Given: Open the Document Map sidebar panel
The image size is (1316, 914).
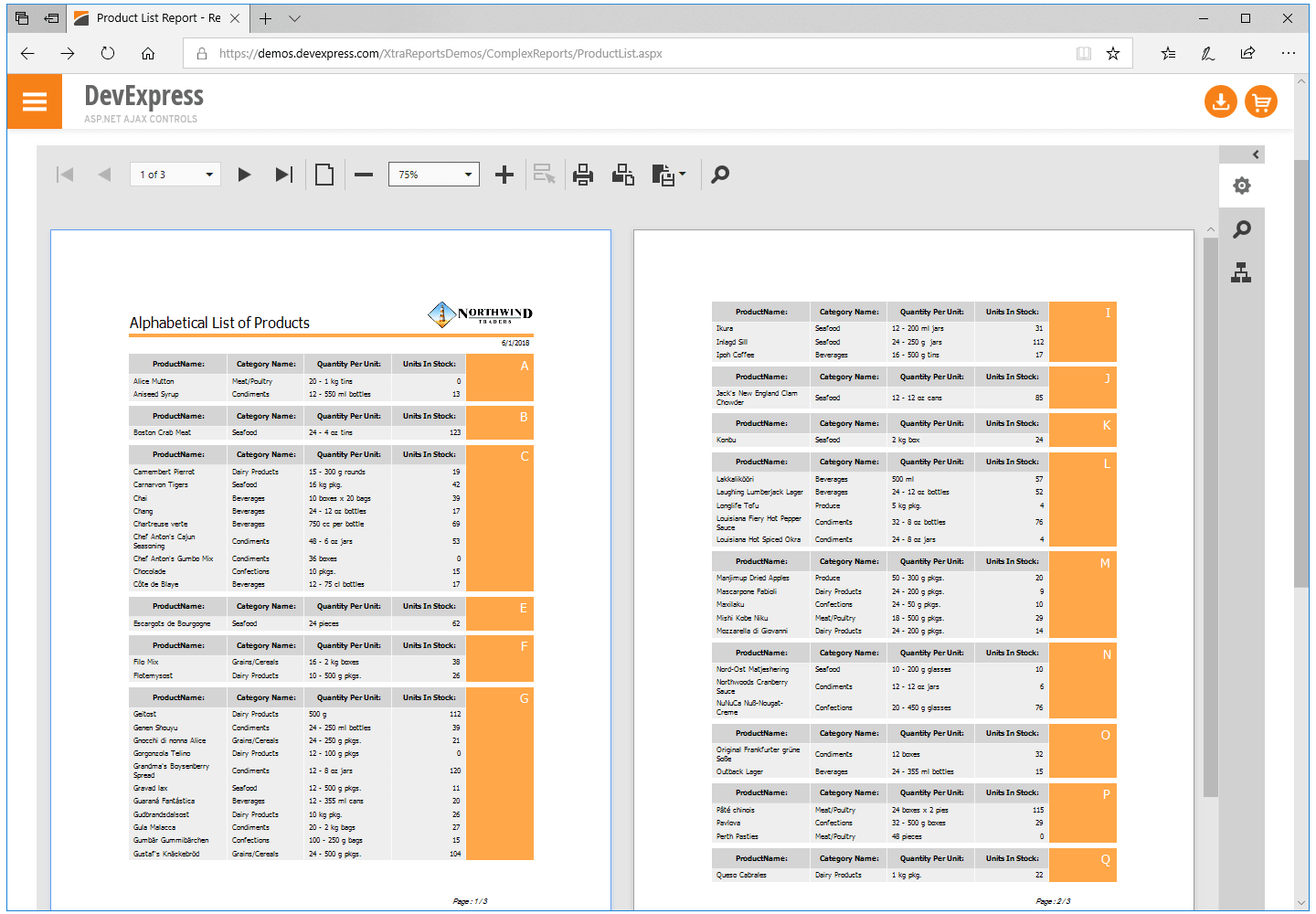Looking at the screenshot, I should tap(1242, 271).
